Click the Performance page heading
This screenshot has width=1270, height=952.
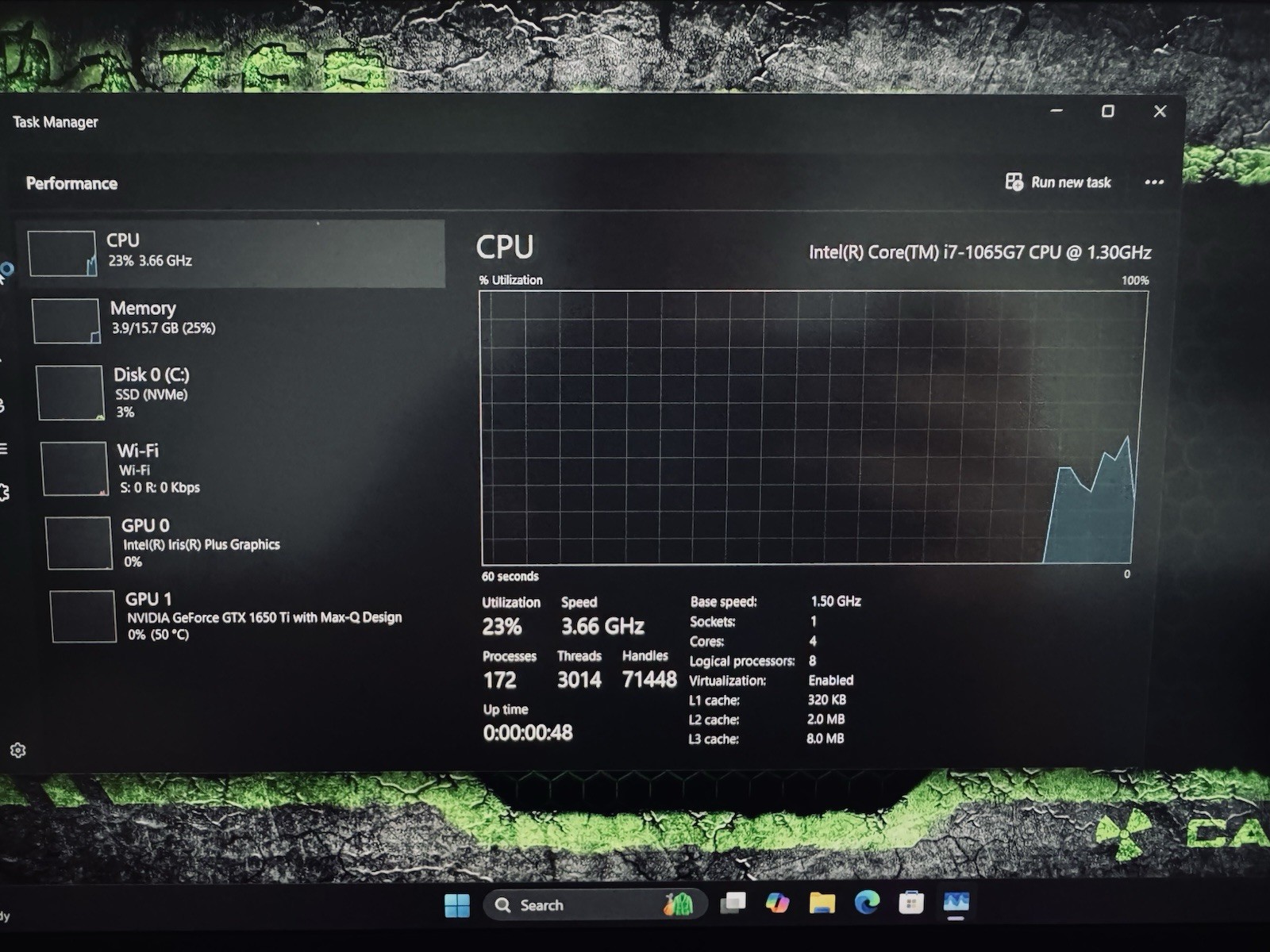(x=71, y=183)
